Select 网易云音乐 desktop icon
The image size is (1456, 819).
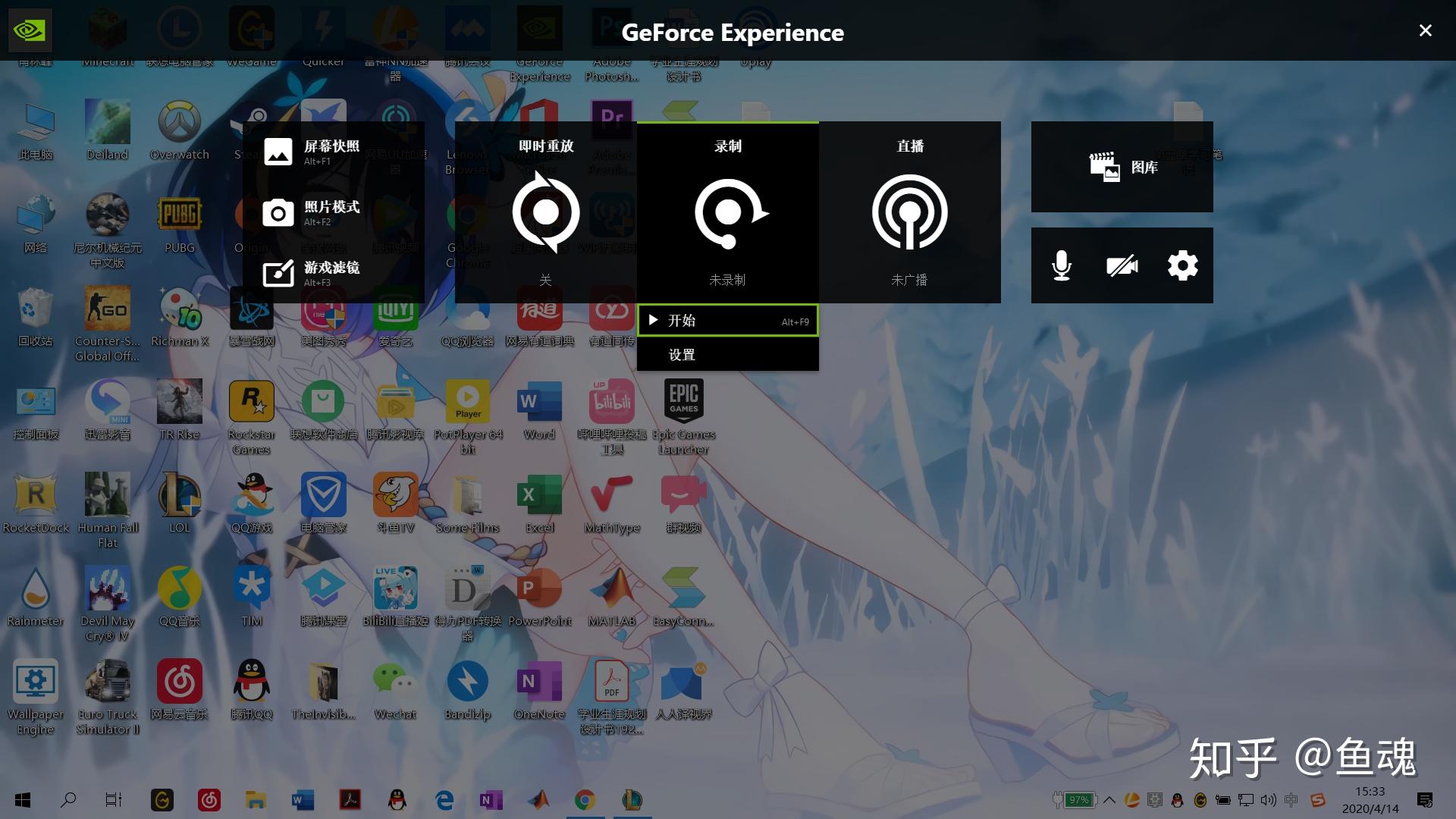[x=180, y=690]
